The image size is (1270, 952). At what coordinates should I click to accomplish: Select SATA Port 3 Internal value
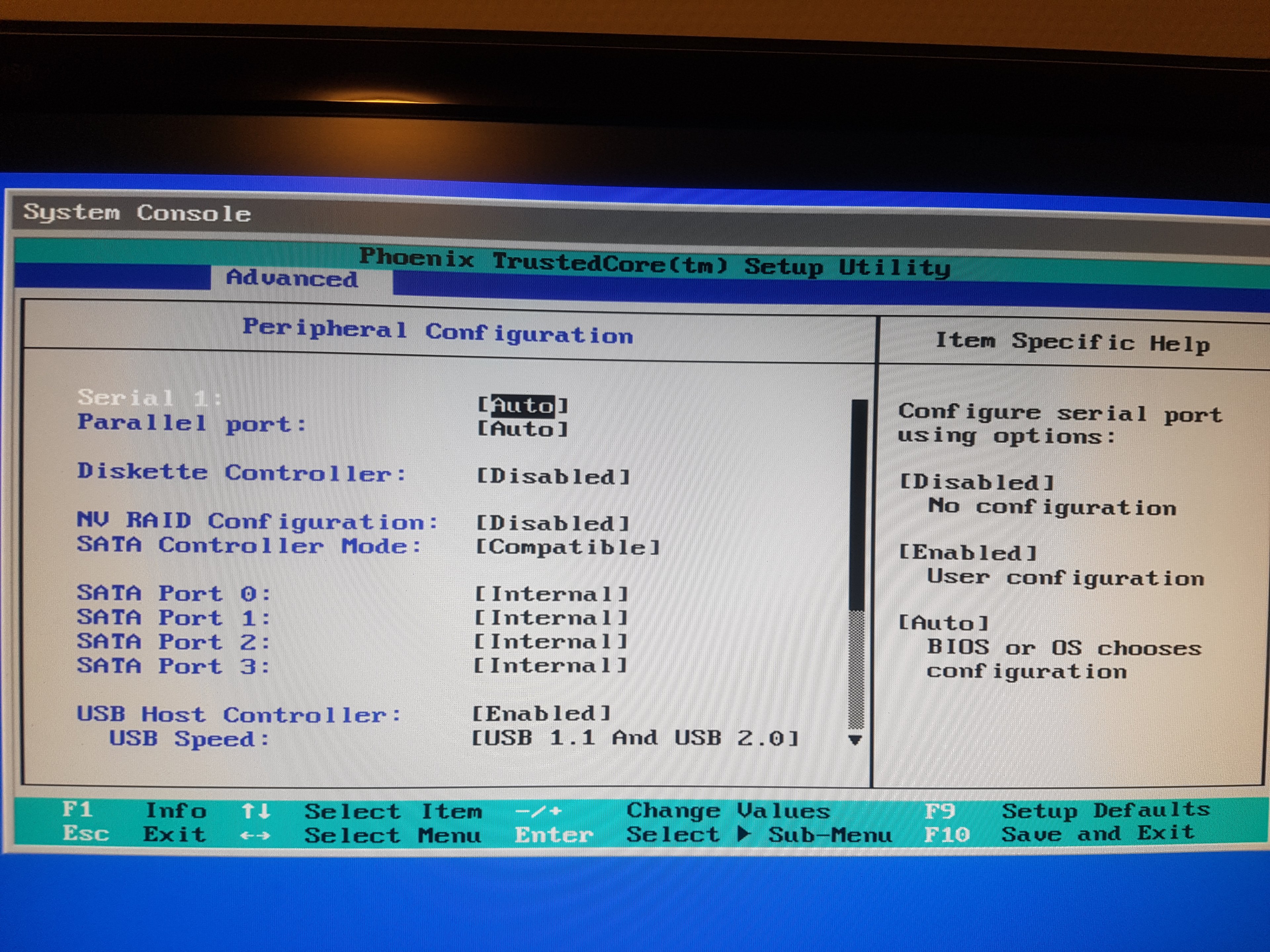[551, 666]
